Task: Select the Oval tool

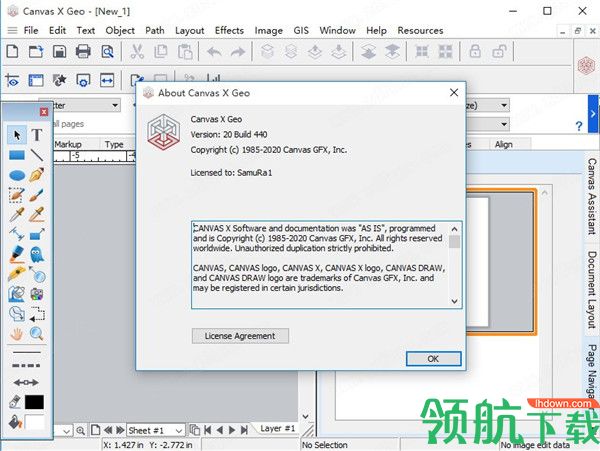Action: [x=17, y=175]
